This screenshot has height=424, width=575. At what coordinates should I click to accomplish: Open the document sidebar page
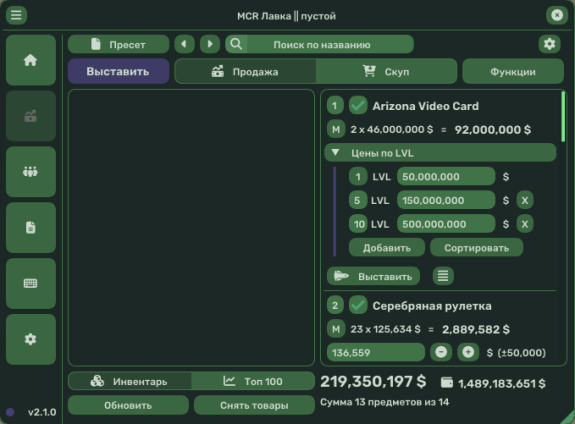point(31,227)
